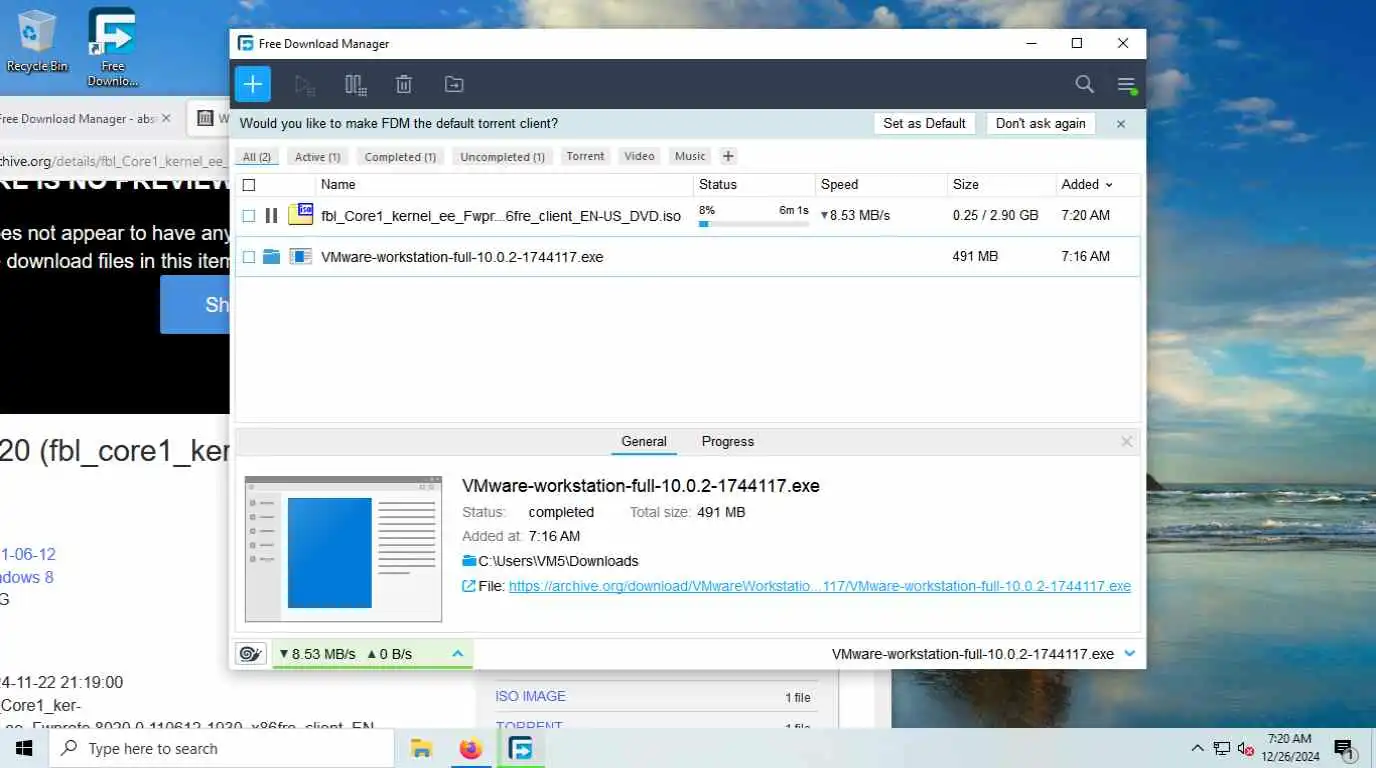Sort downloads by the Name column header
This screenshot has width=1376, height=768.
pos(505,185)
